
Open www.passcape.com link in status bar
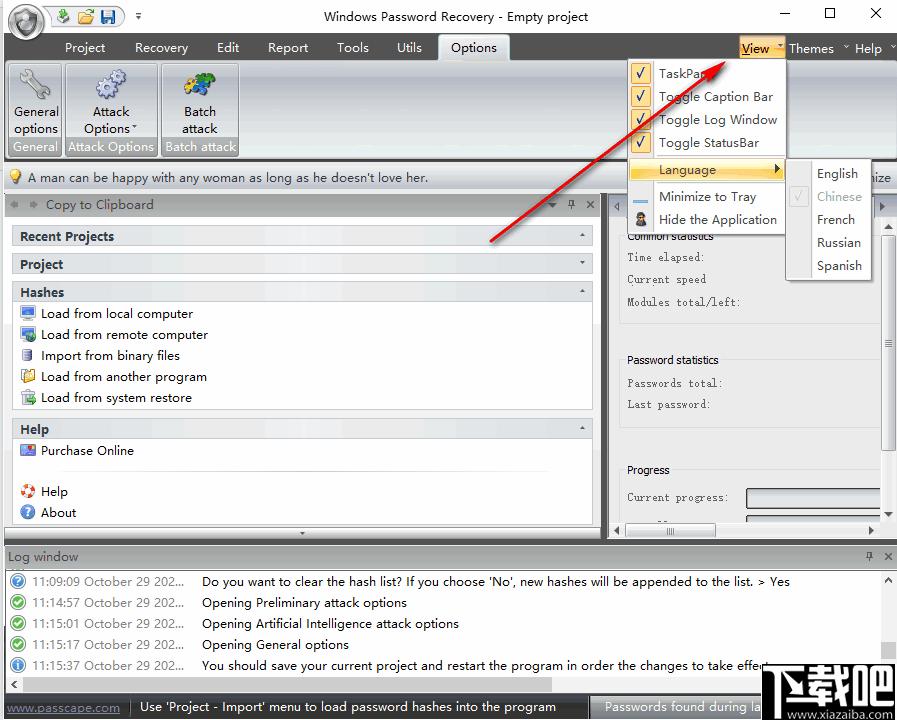point(63,707)
